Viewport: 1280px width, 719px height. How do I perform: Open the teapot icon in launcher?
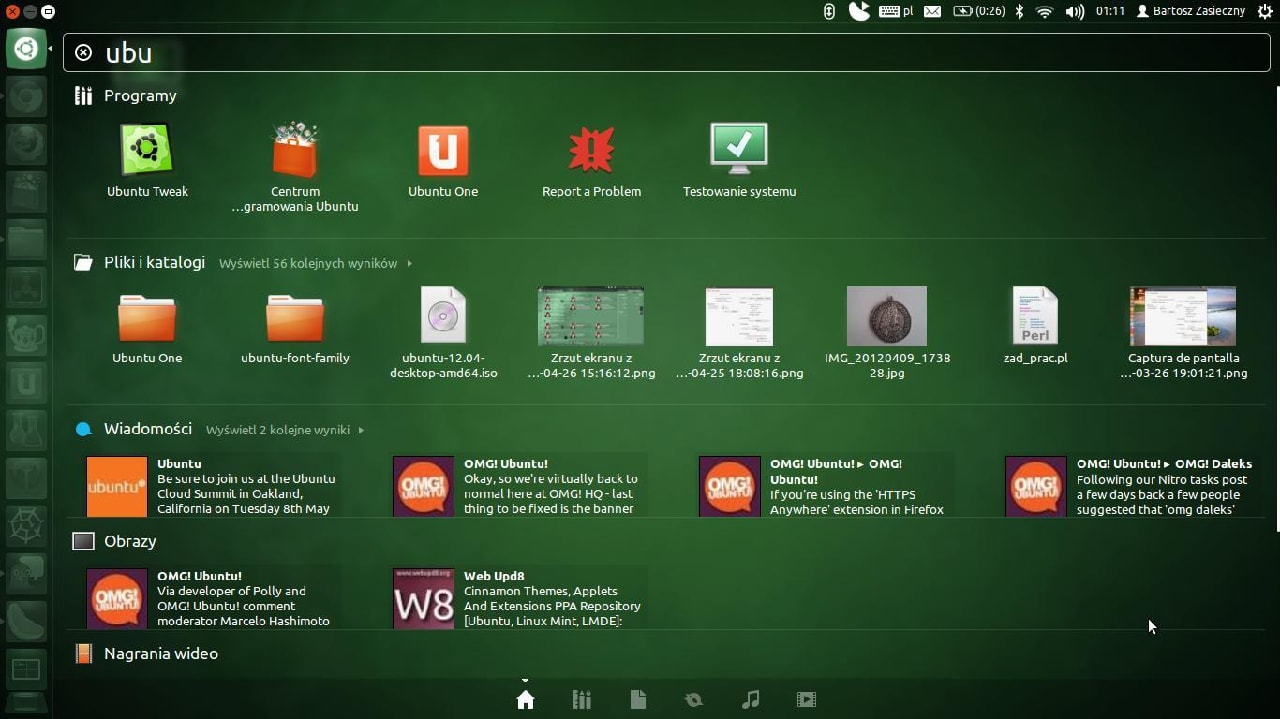26,335
